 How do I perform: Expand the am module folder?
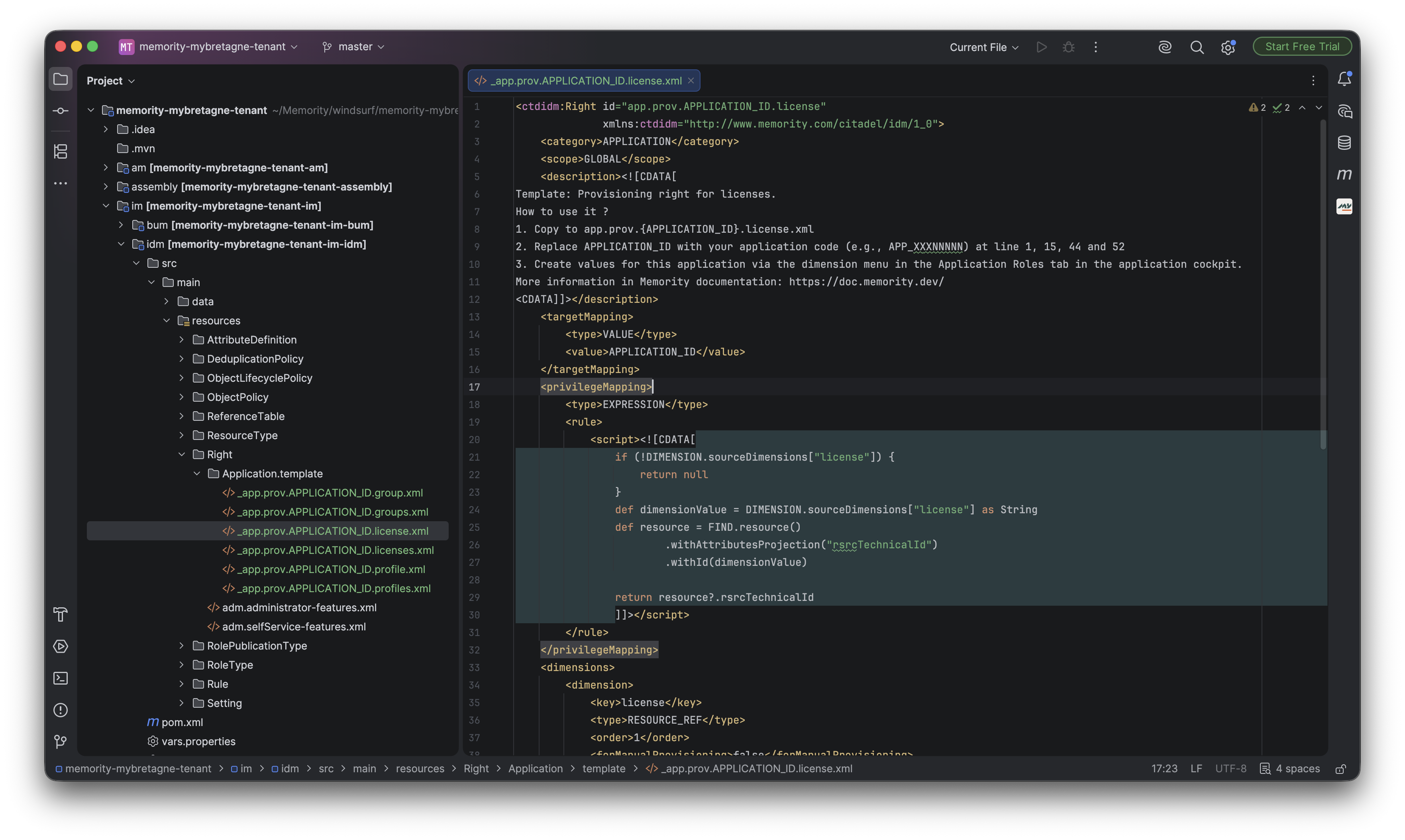coord(106,167)
